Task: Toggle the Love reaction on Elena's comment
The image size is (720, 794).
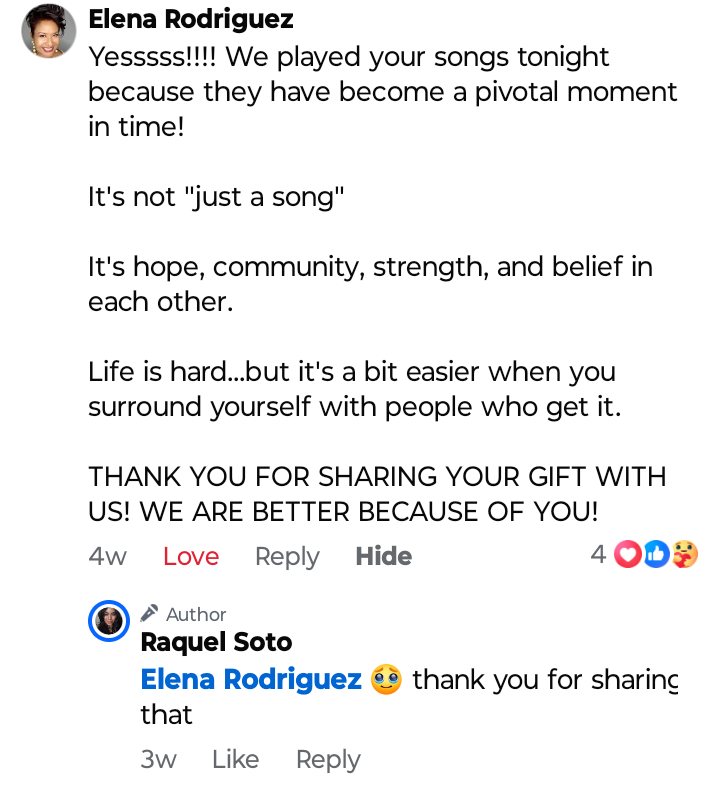Action: [x=191, y=556]
